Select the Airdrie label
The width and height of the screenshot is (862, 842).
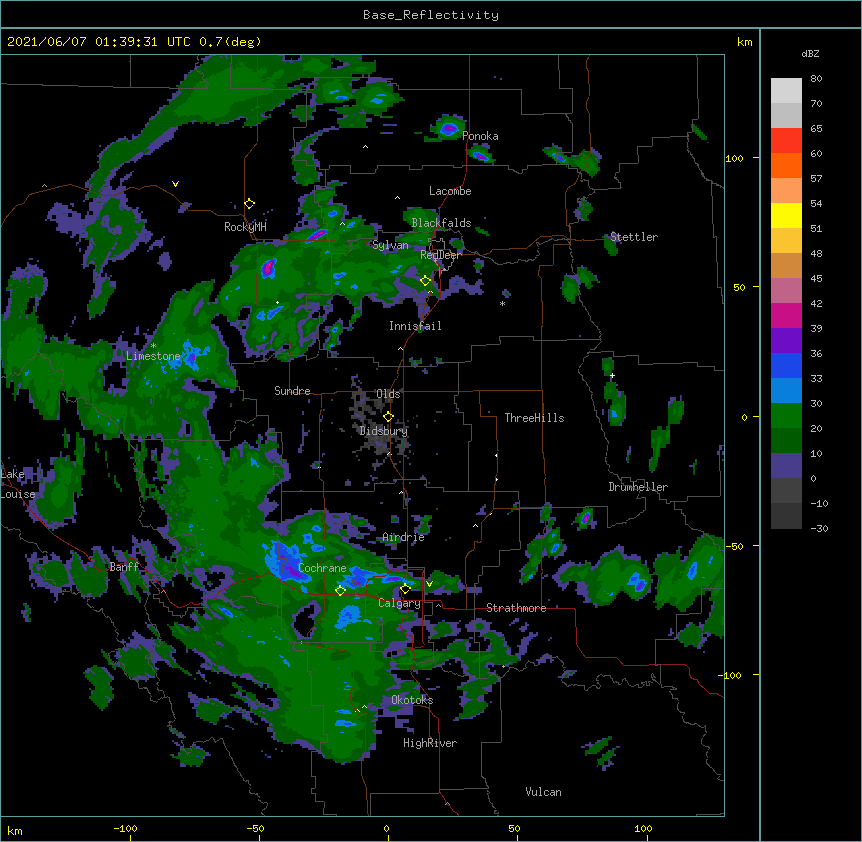[x=404, y=537]
